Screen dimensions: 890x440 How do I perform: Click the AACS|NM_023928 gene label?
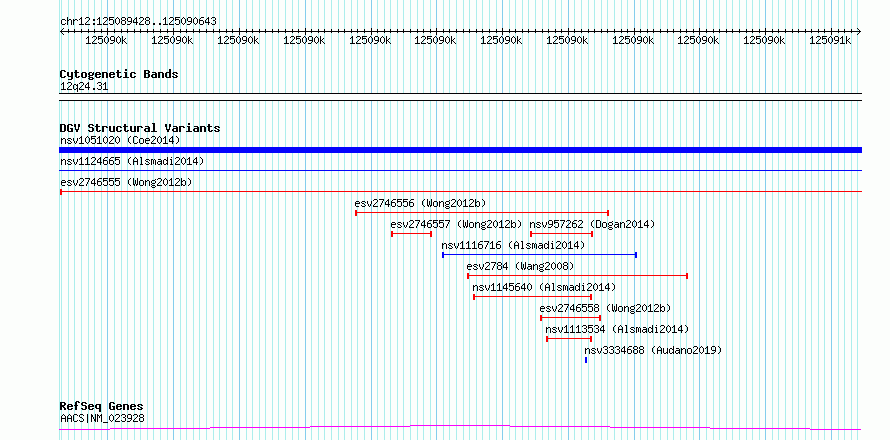tap(102, 419)
